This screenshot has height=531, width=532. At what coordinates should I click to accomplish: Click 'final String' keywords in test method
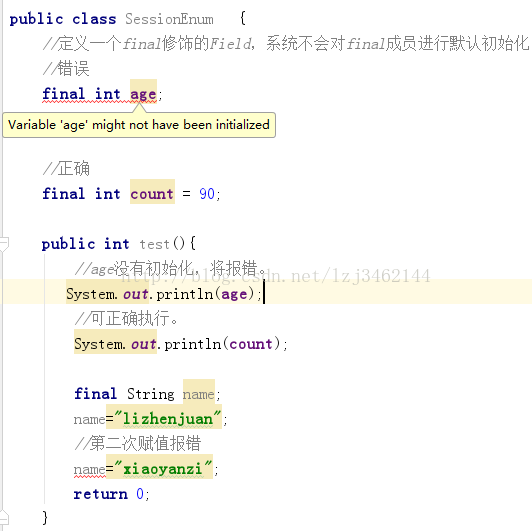[124, 394]
